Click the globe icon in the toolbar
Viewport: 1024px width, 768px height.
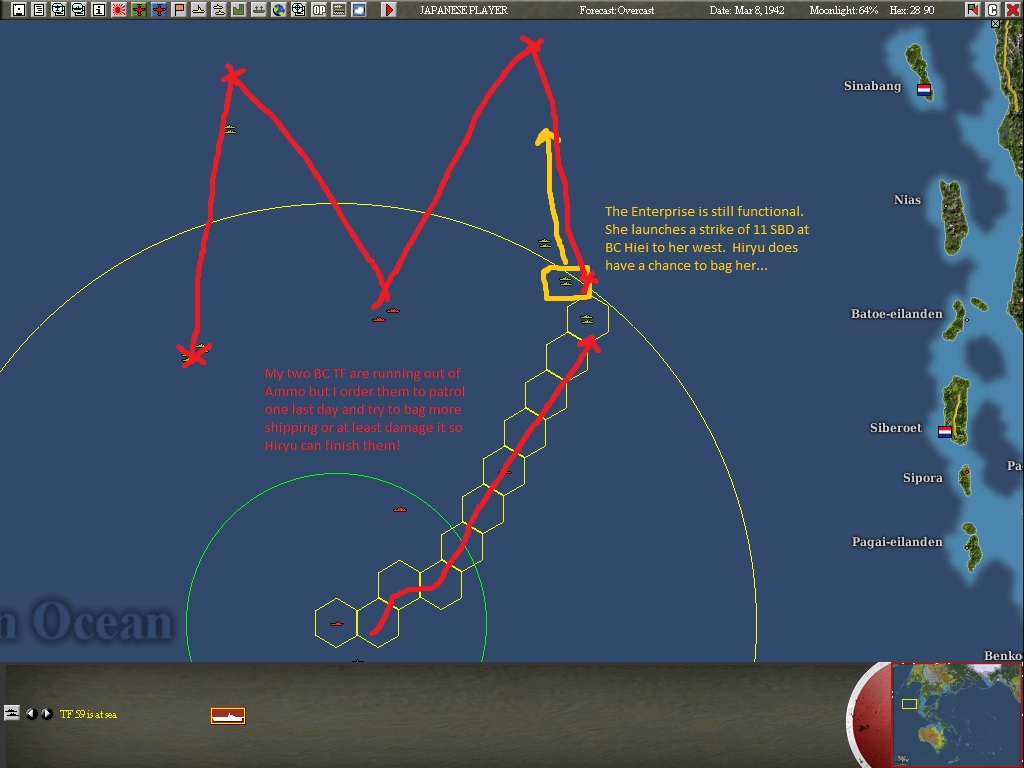tap(279, 10)
